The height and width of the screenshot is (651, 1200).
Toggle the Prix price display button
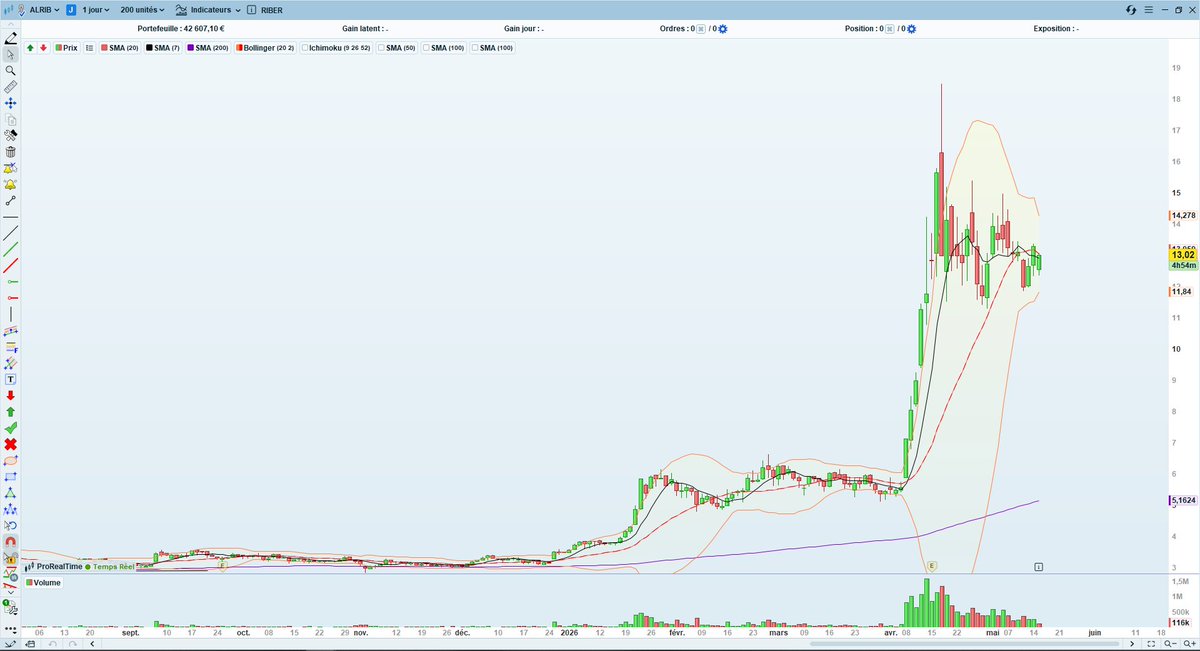[67, 47]
